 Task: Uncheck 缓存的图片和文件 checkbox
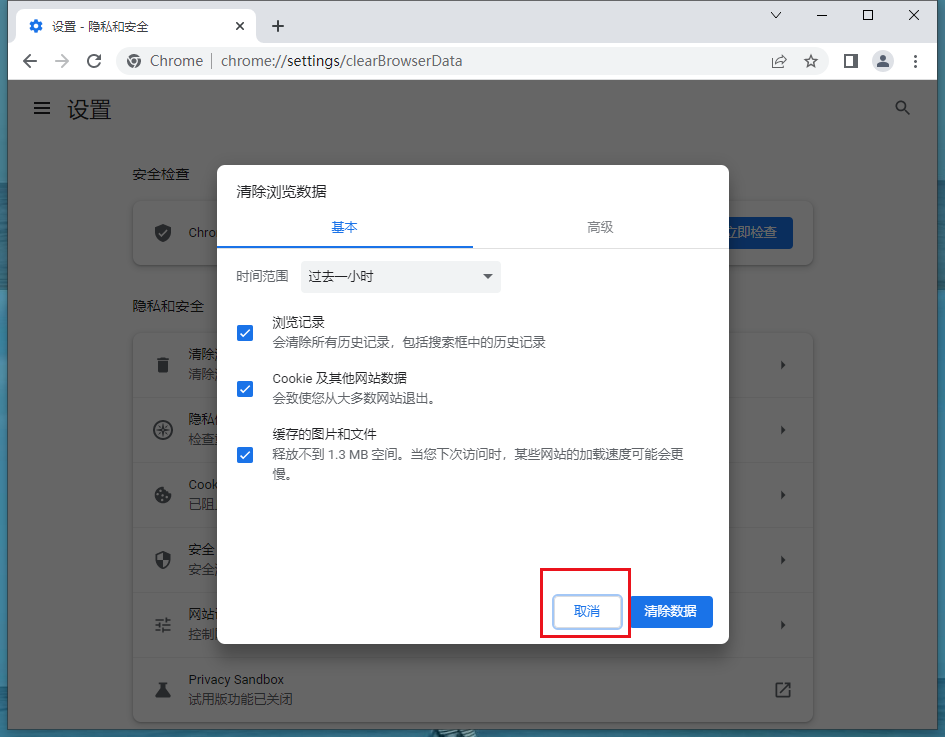[245, 454]
